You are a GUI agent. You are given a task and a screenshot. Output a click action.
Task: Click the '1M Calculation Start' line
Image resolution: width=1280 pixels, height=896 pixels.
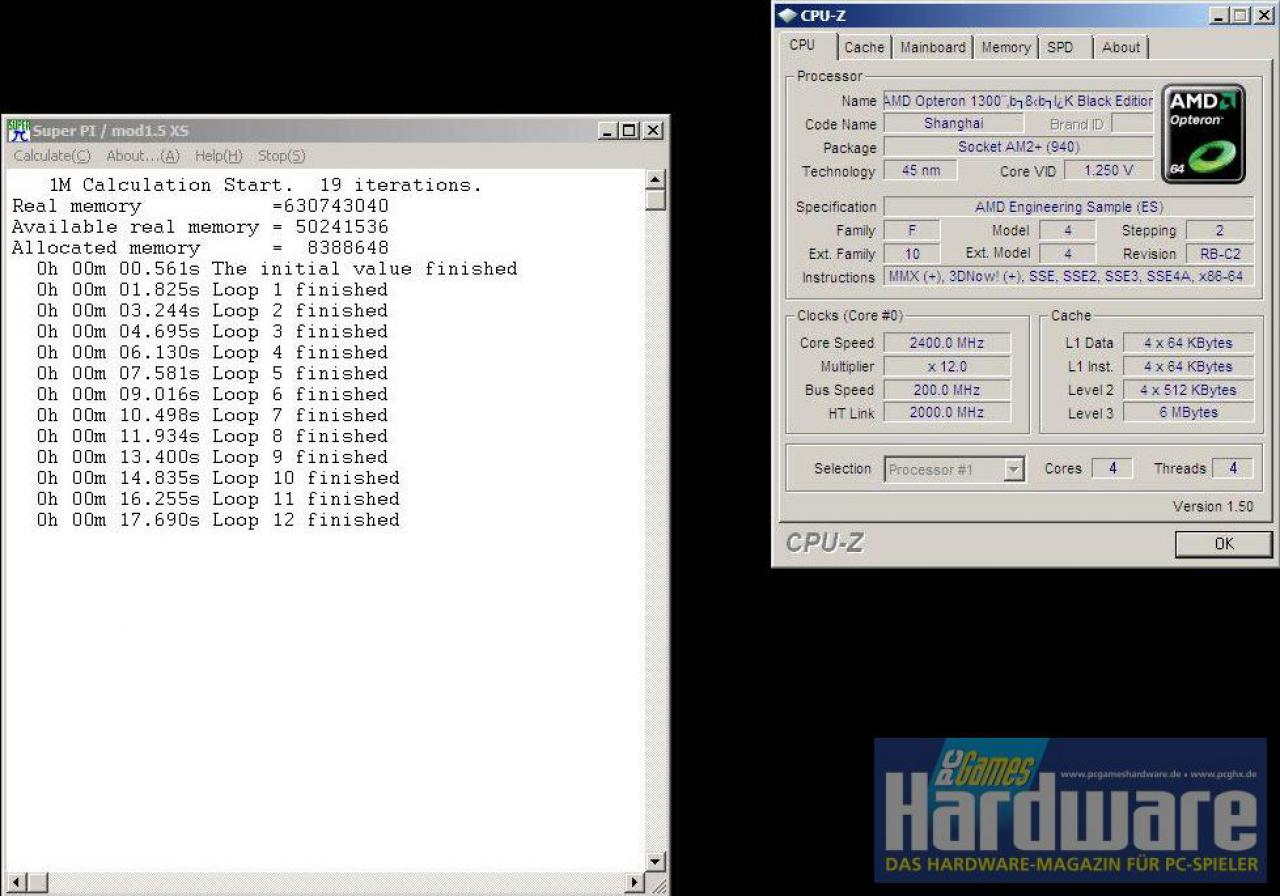point(265,185)
